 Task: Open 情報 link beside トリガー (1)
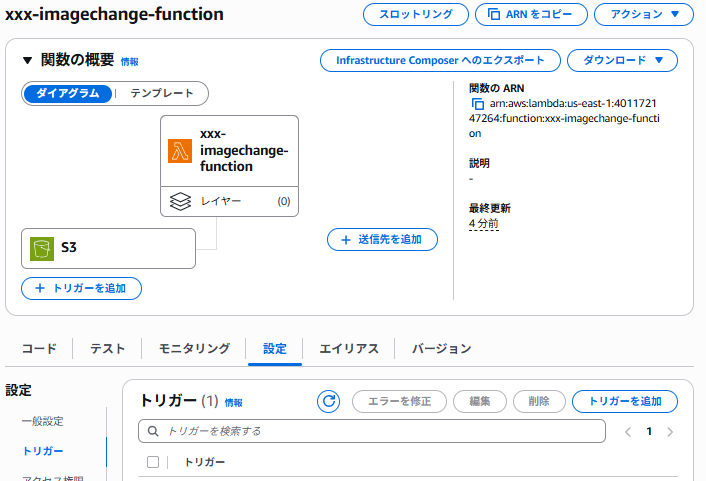[234, 403]
